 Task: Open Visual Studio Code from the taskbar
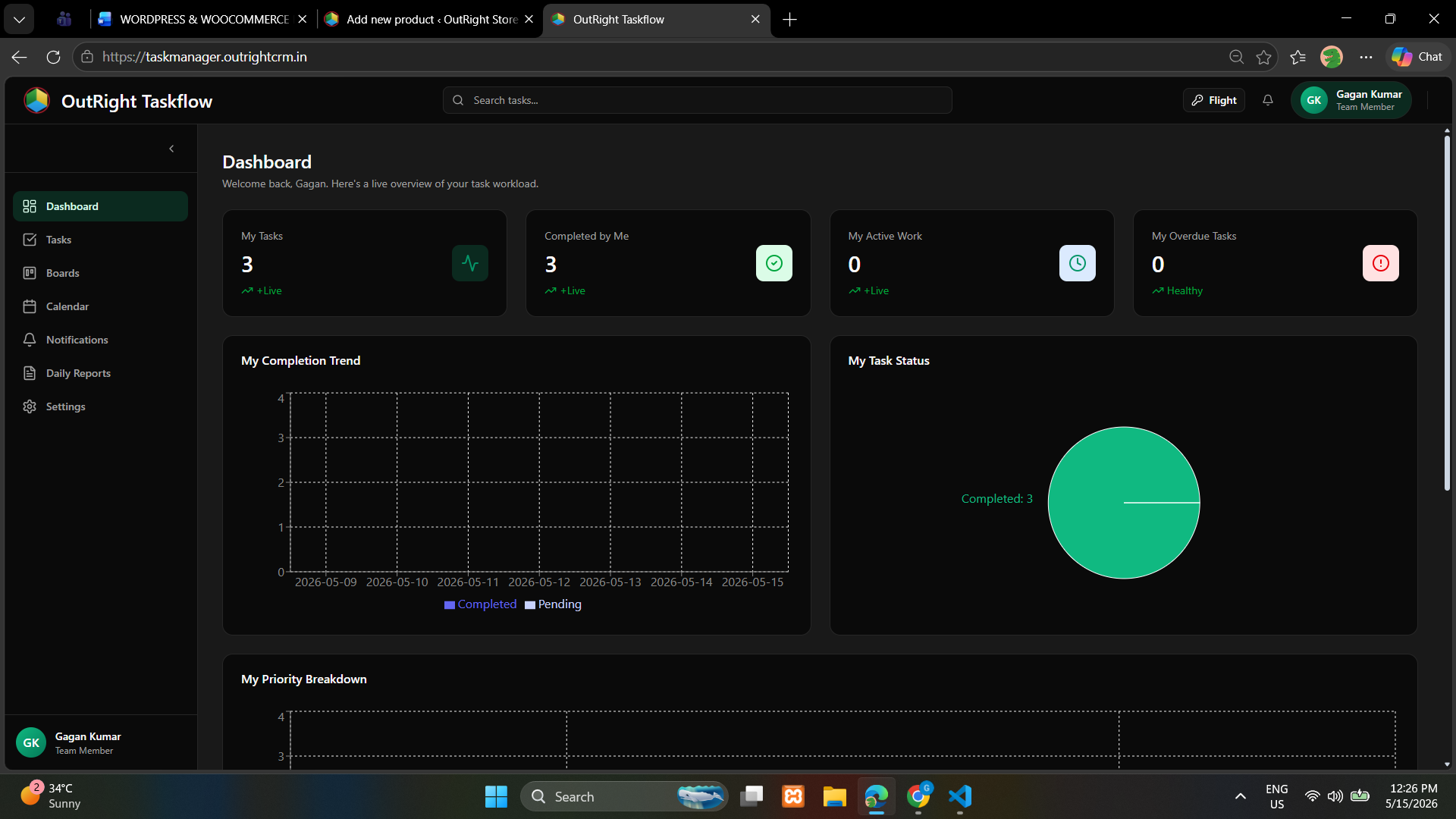[960, 796]
